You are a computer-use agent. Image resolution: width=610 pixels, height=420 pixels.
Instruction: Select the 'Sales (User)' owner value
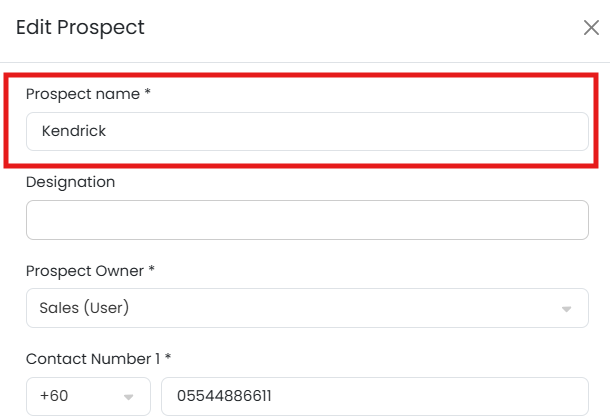(x=84, y=308)
